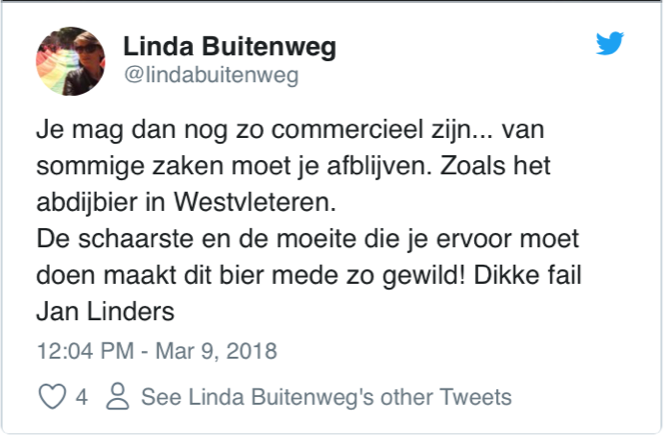The image size is (665, 438).
Task: Click the Twitter bird logo
Action: (609, 43)
